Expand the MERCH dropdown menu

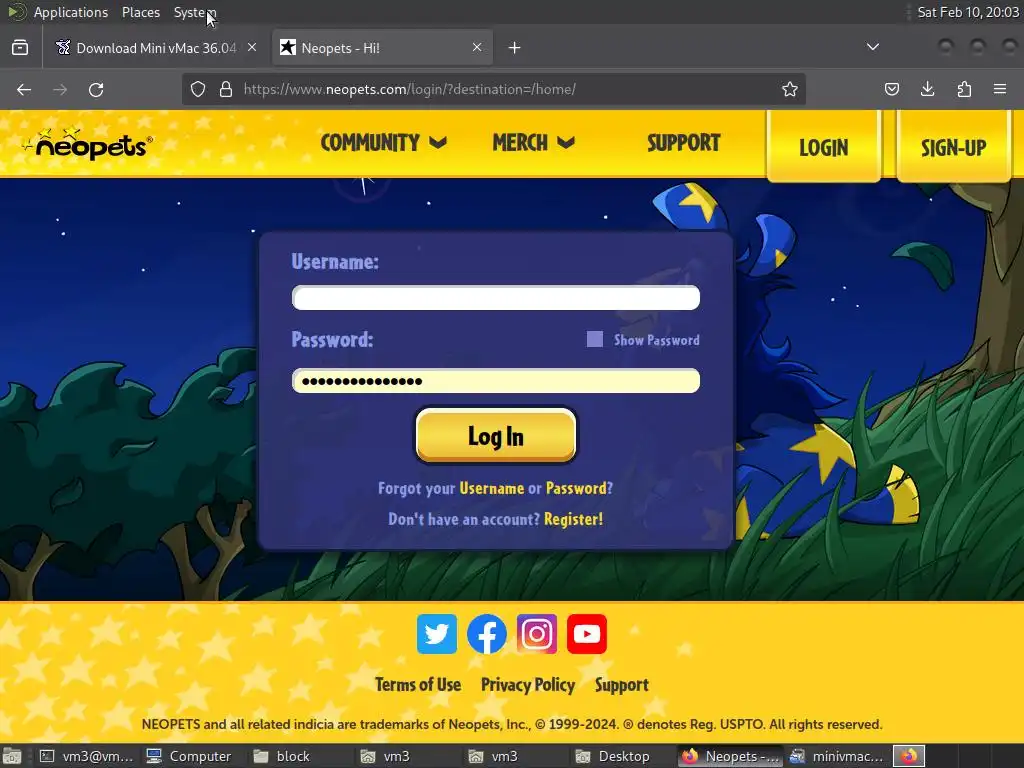[x=534, y=142]
